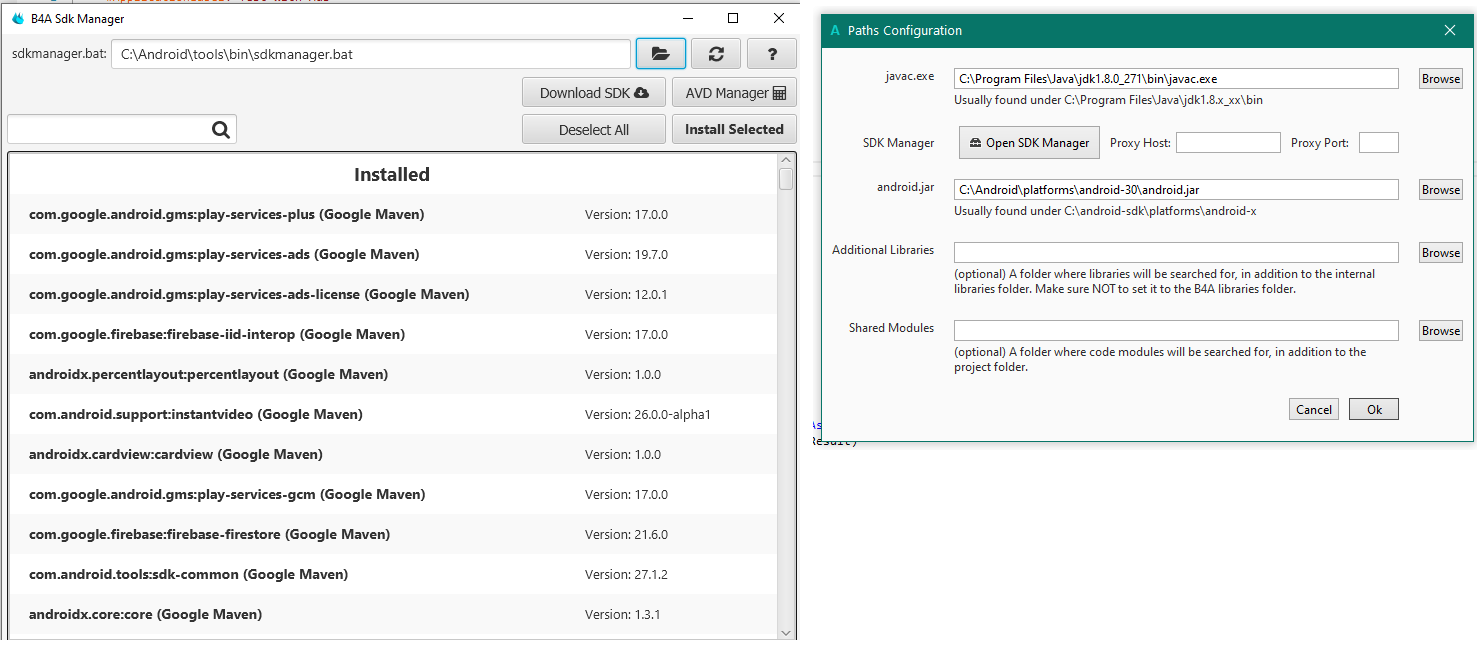Click the scrollbar down arrow in package list
Image resolution: width=1477 pixels, height=648 pixels.
click(x=786, y=632)
